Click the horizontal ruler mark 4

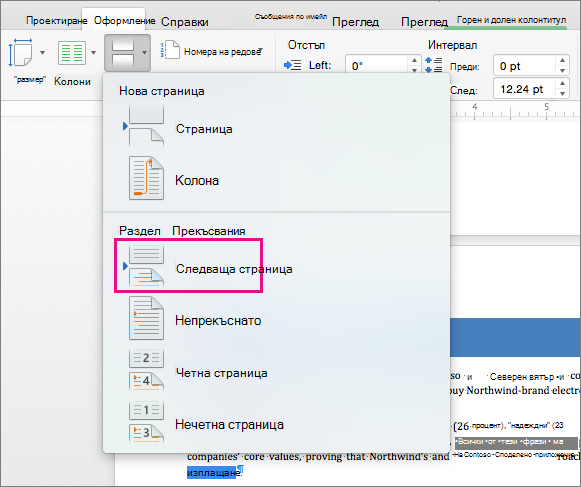point(475,107)
